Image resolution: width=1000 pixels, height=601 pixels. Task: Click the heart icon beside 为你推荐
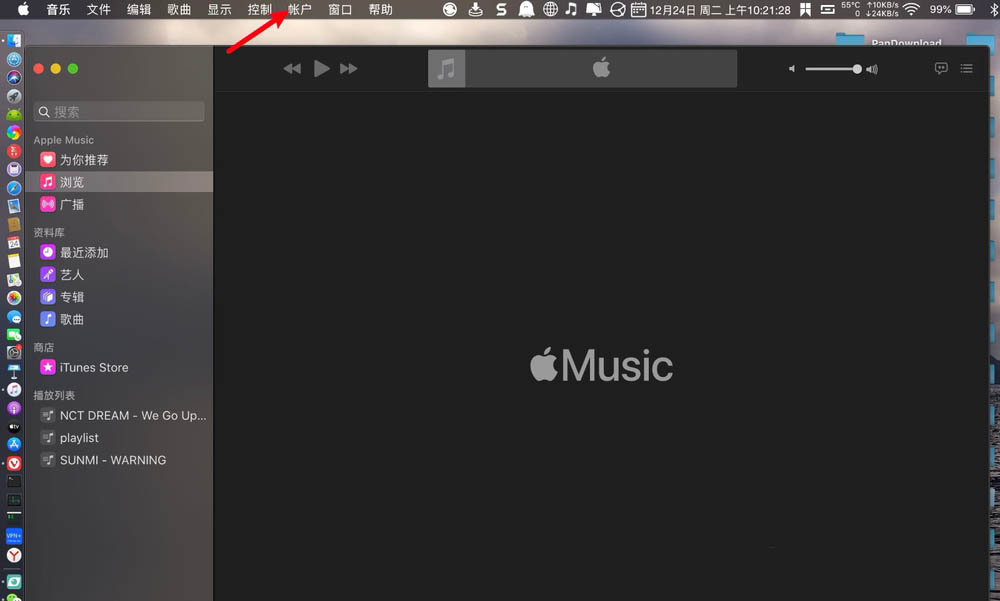[48, 160]
